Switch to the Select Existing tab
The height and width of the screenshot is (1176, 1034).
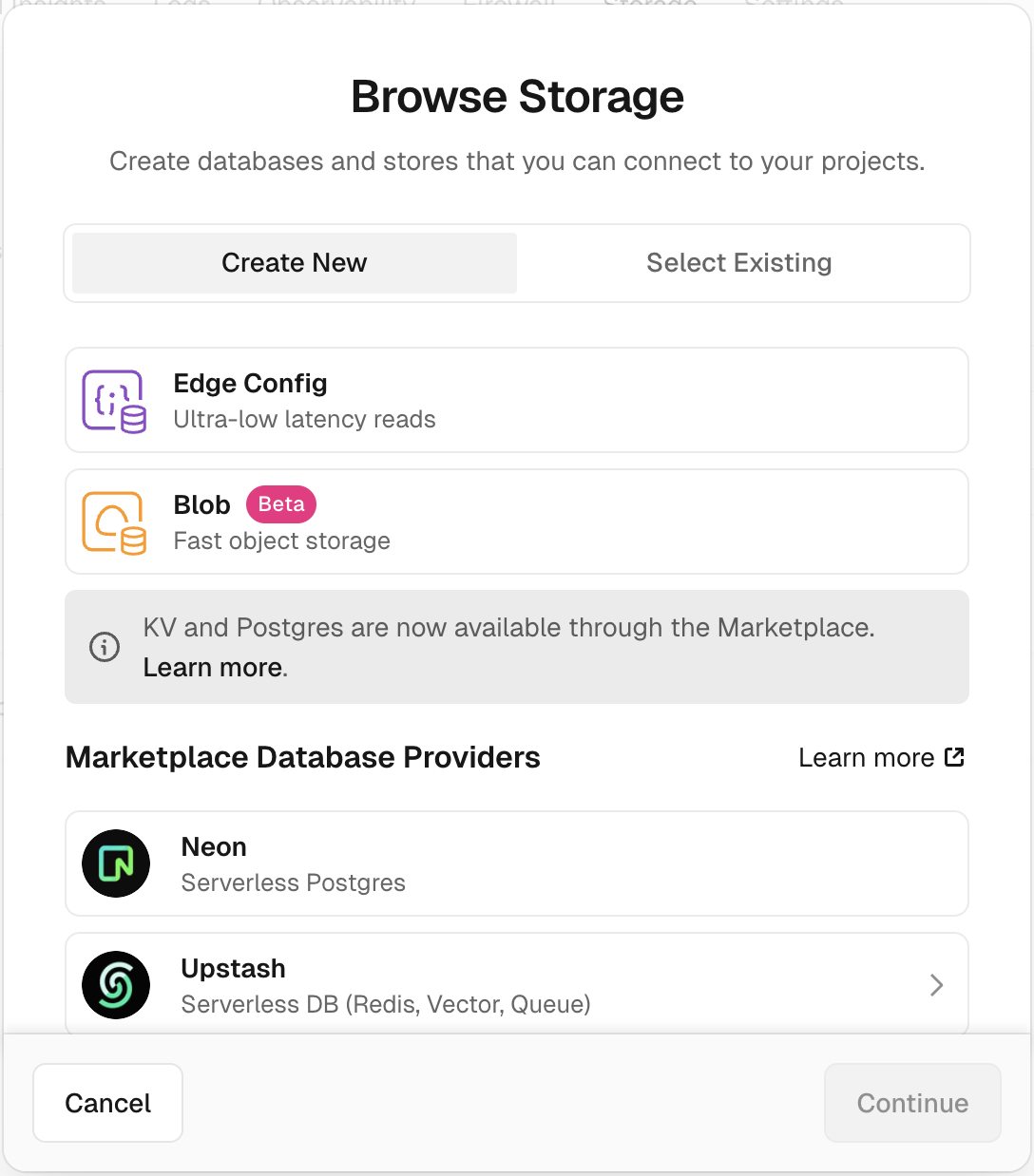[x=738, y=263]
